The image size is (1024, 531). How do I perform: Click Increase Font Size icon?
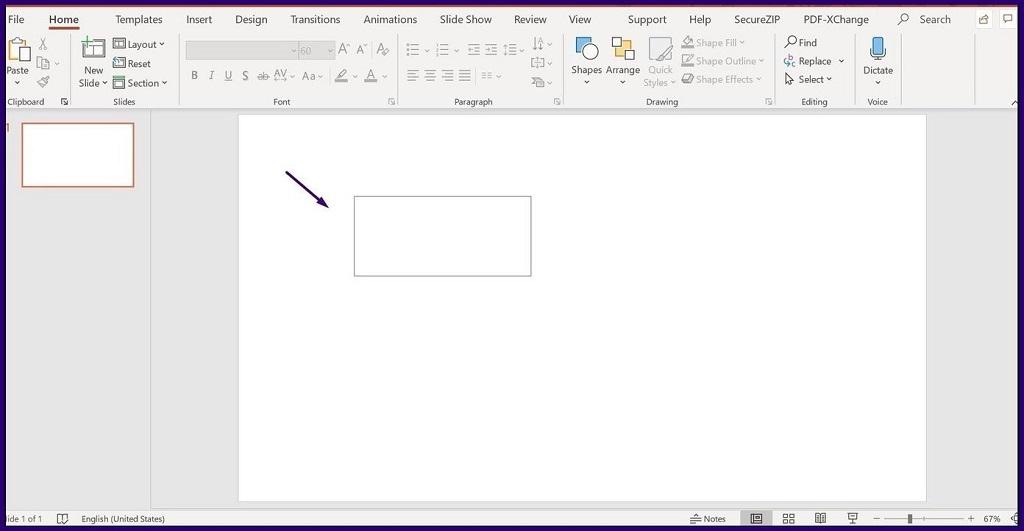pyautogui.click(x=344, y=50)
